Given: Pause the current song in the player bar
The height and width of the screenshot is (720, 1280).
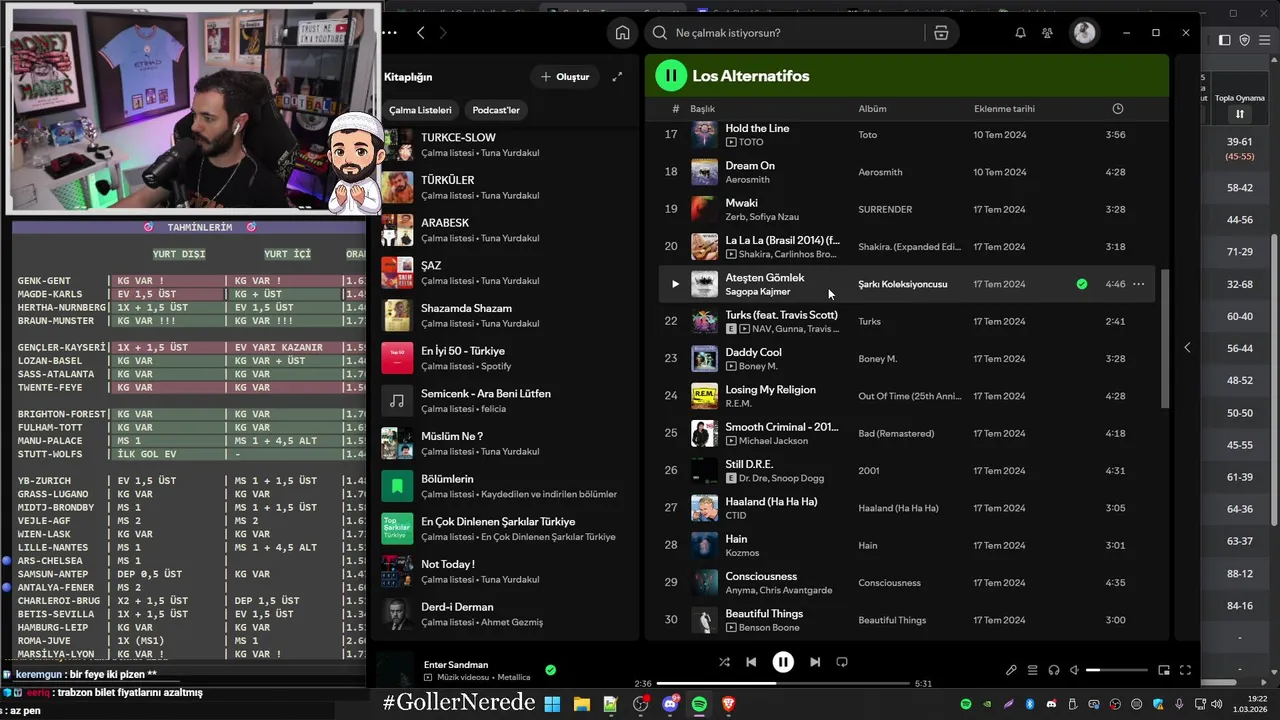Looking at the screenshot, I should 783,662.
